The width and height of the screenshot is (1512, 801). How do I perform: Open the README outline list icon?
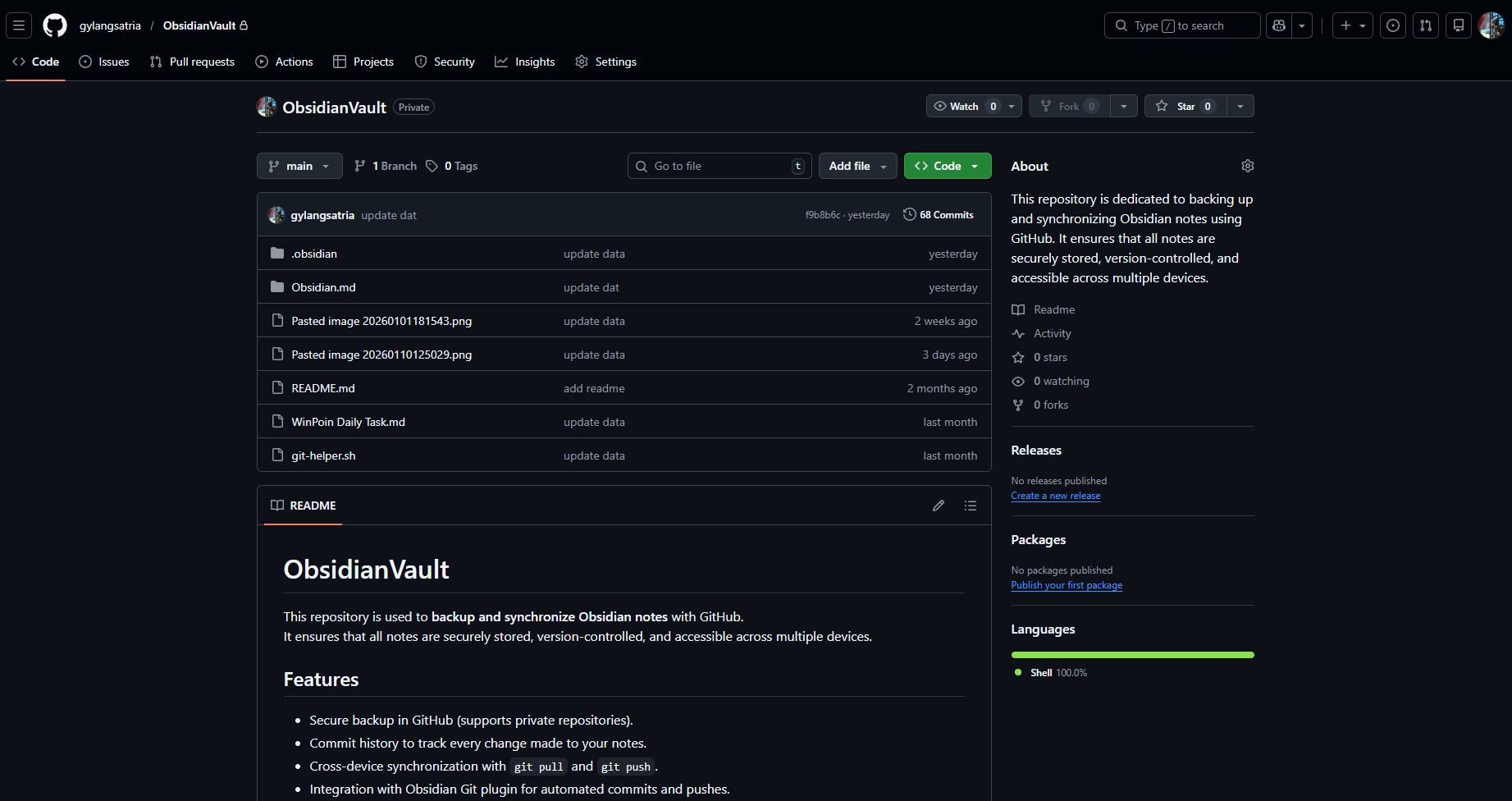971,506
